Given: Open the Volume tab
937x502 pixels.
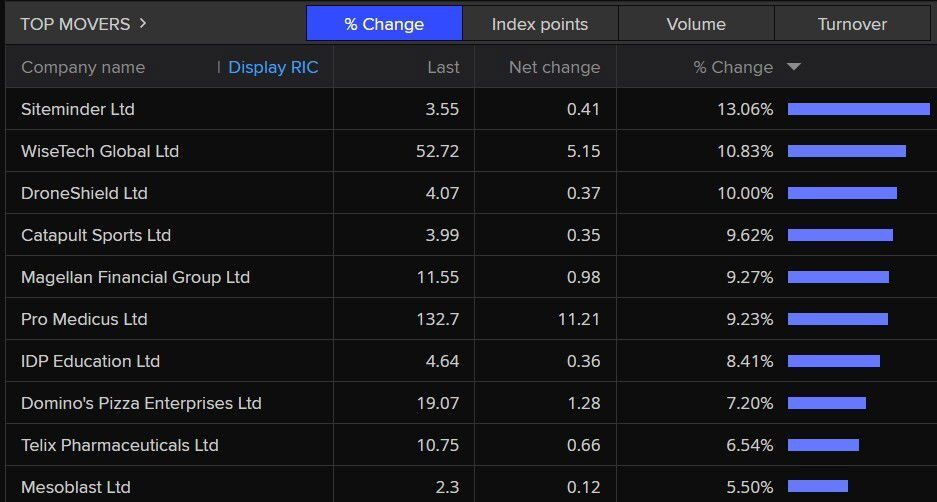Looking at the screenshot, I should pos(696,24).
